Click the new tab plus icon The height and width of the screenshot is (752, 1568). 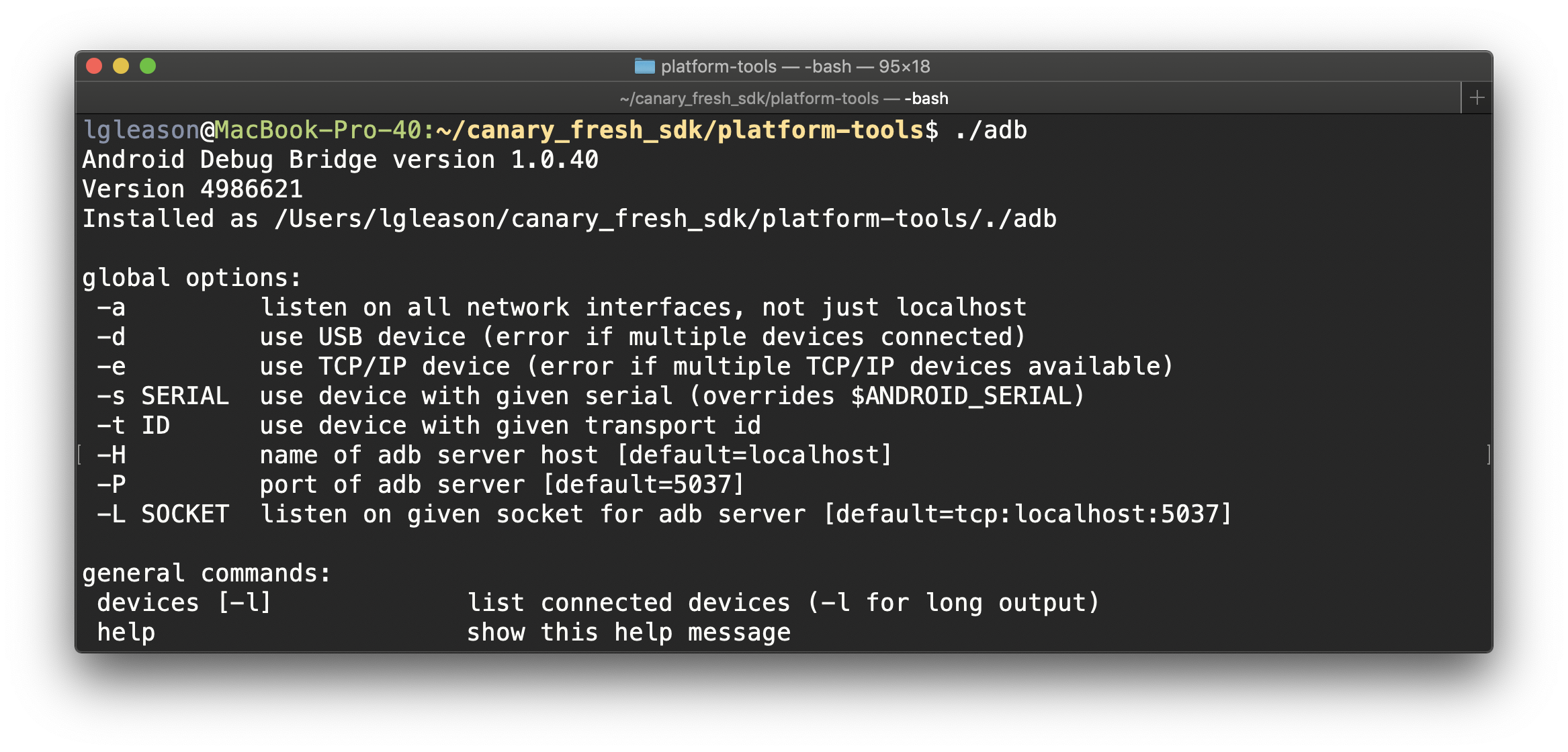point(1478,97)
